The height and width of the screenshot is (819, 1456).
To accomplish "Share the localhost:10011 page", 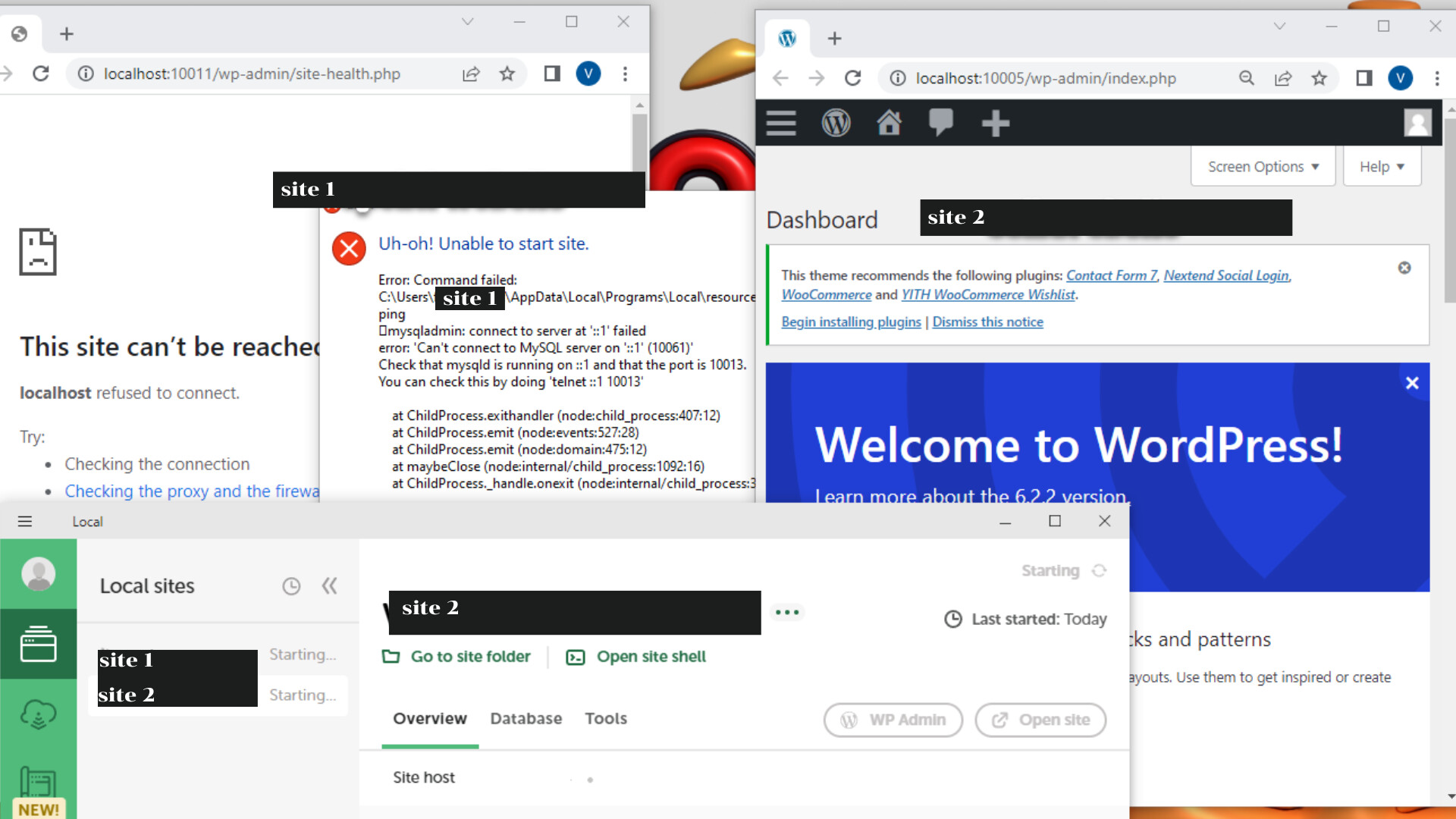I will [x=471, y=74].
